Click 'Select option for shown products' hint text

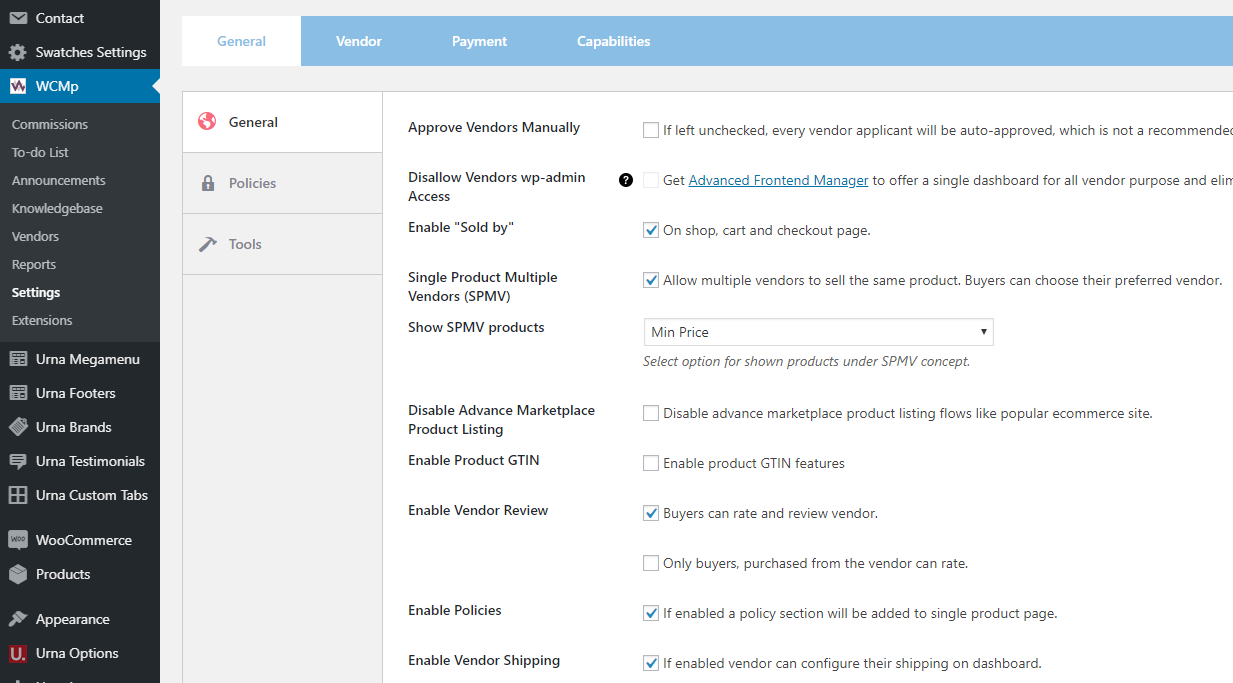click(x=806, y=361)
